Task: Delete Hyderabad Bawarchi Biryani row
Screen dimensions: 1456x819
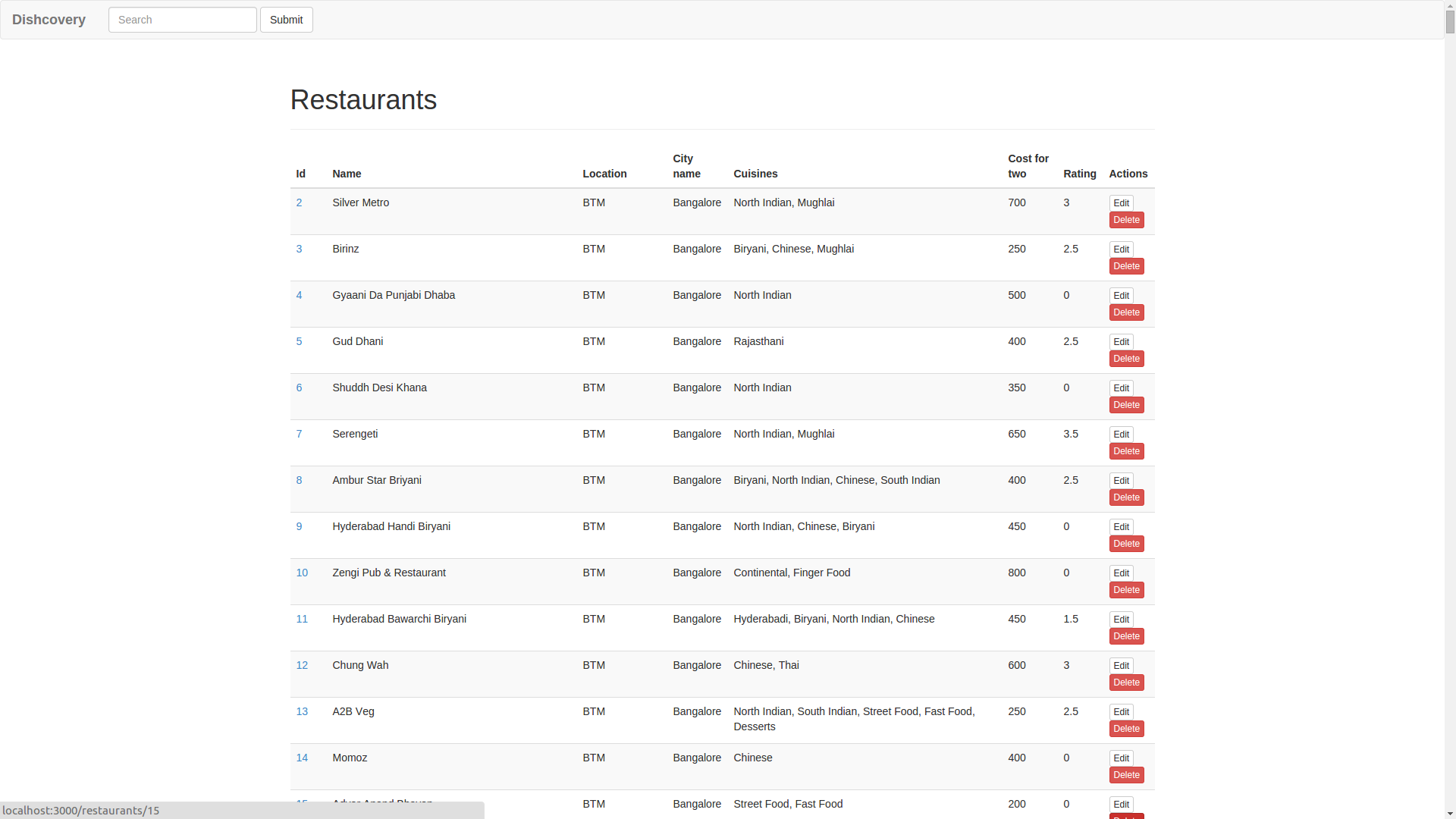Action: (1126, 636)
